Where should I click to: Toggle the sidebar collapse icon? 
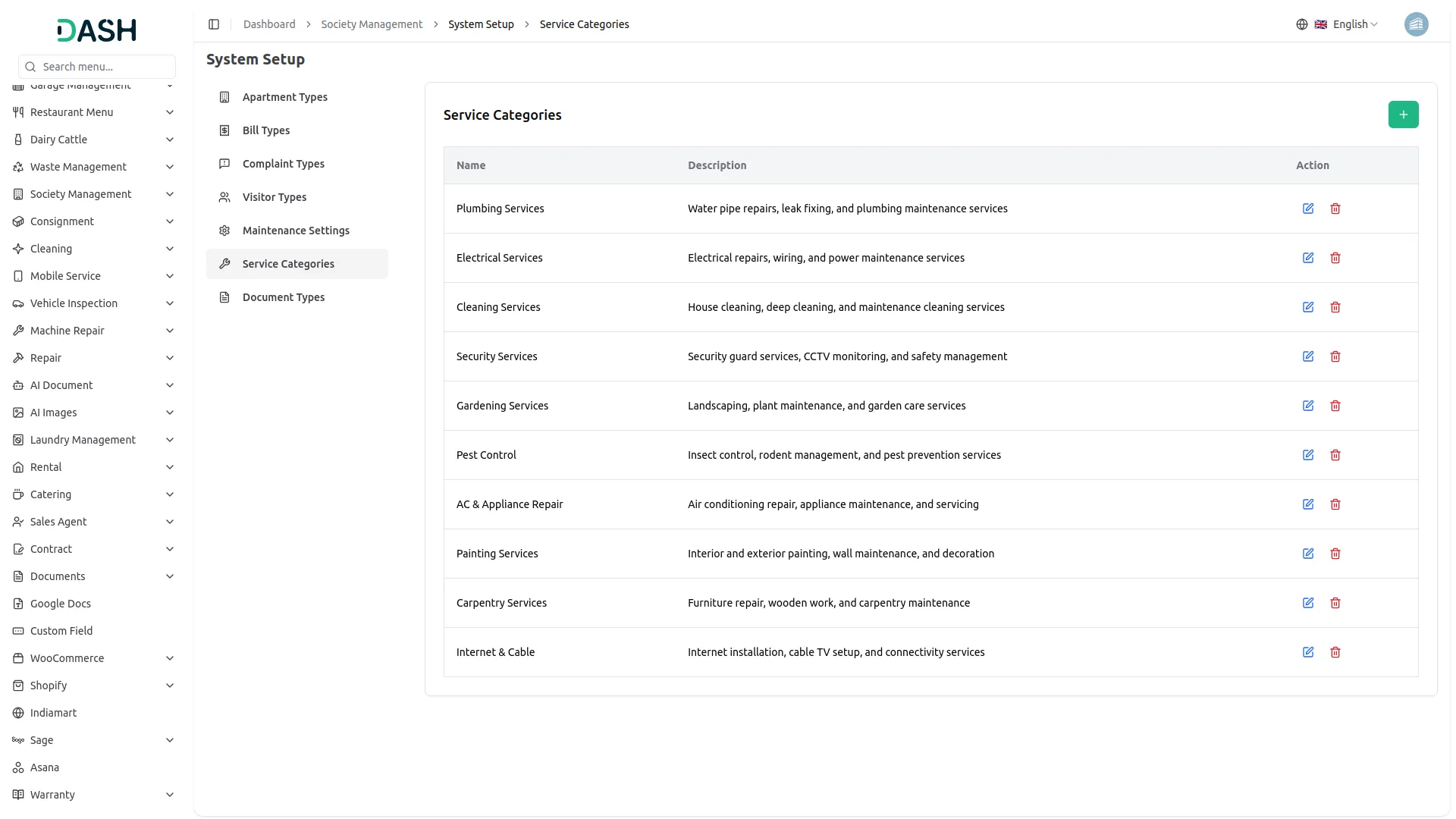[214, 24]
